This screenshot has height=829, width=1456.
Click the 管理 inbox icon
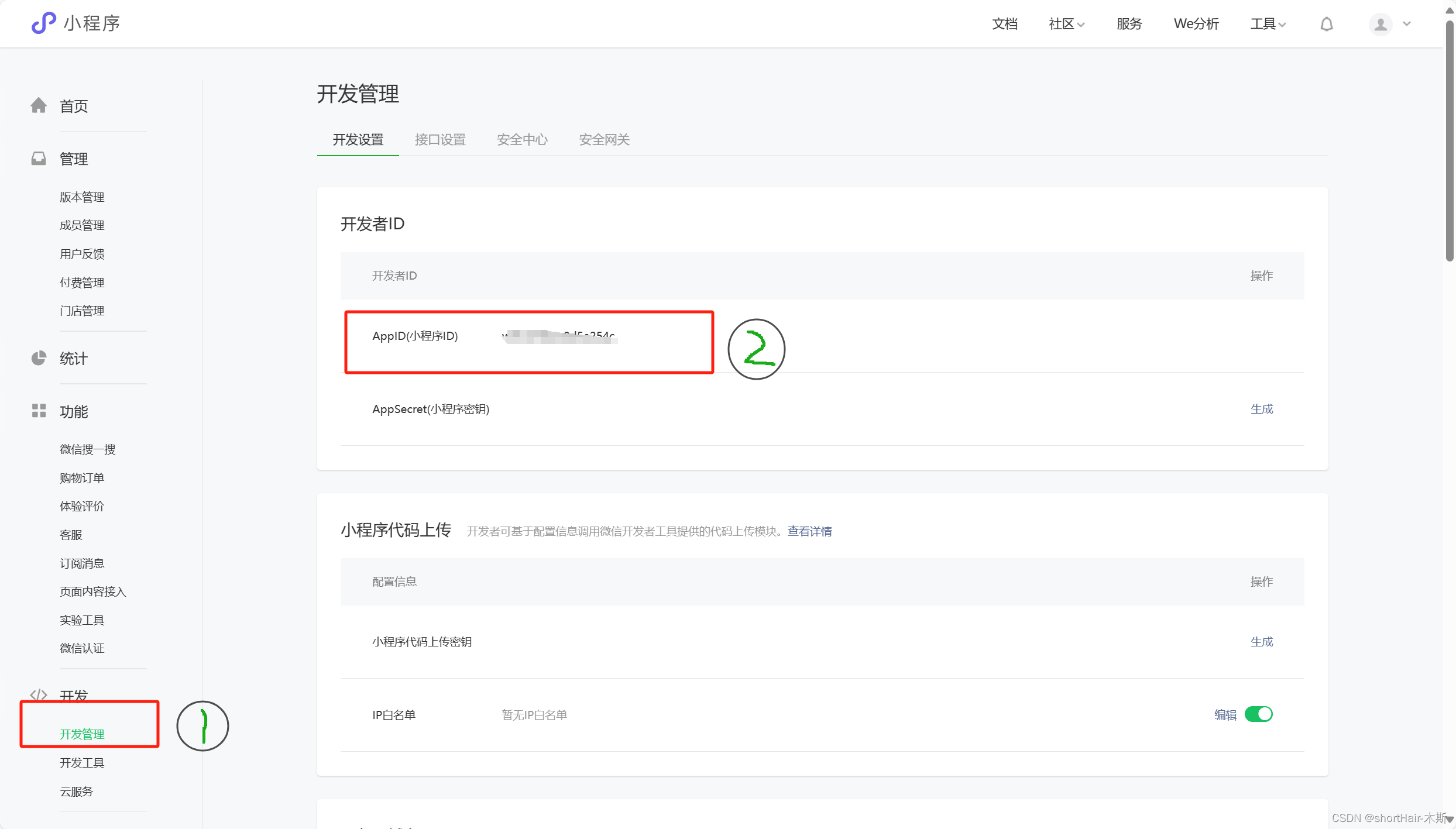pos(39,159)
